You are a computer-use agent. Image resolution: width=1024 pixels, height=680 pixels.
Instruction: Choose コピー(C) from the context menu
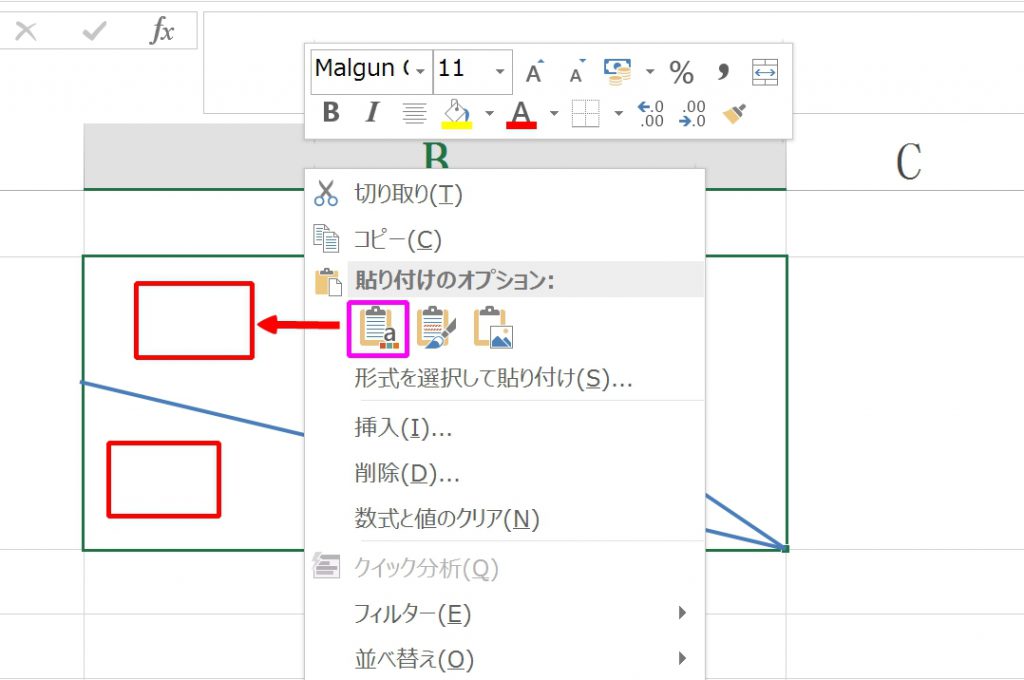click(x=397, y=240)
